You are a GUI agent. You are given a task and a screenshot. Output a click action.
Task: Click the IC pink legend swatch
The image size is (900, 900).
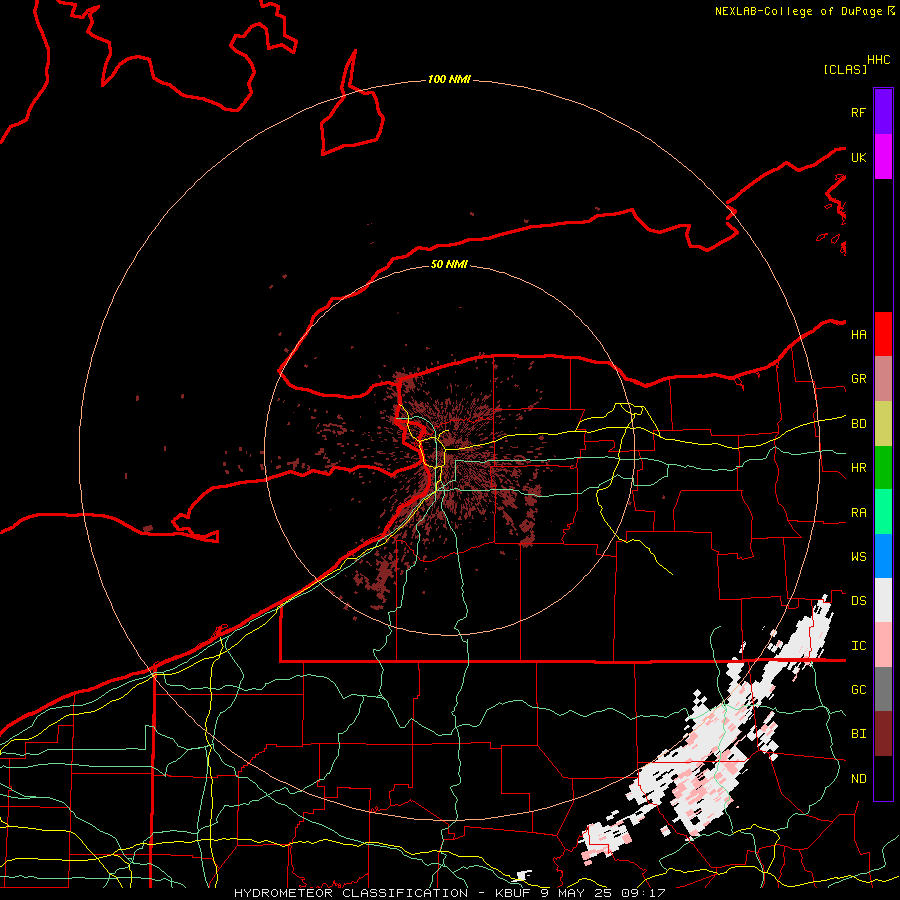pyautogui.click(x=883, y=645)
